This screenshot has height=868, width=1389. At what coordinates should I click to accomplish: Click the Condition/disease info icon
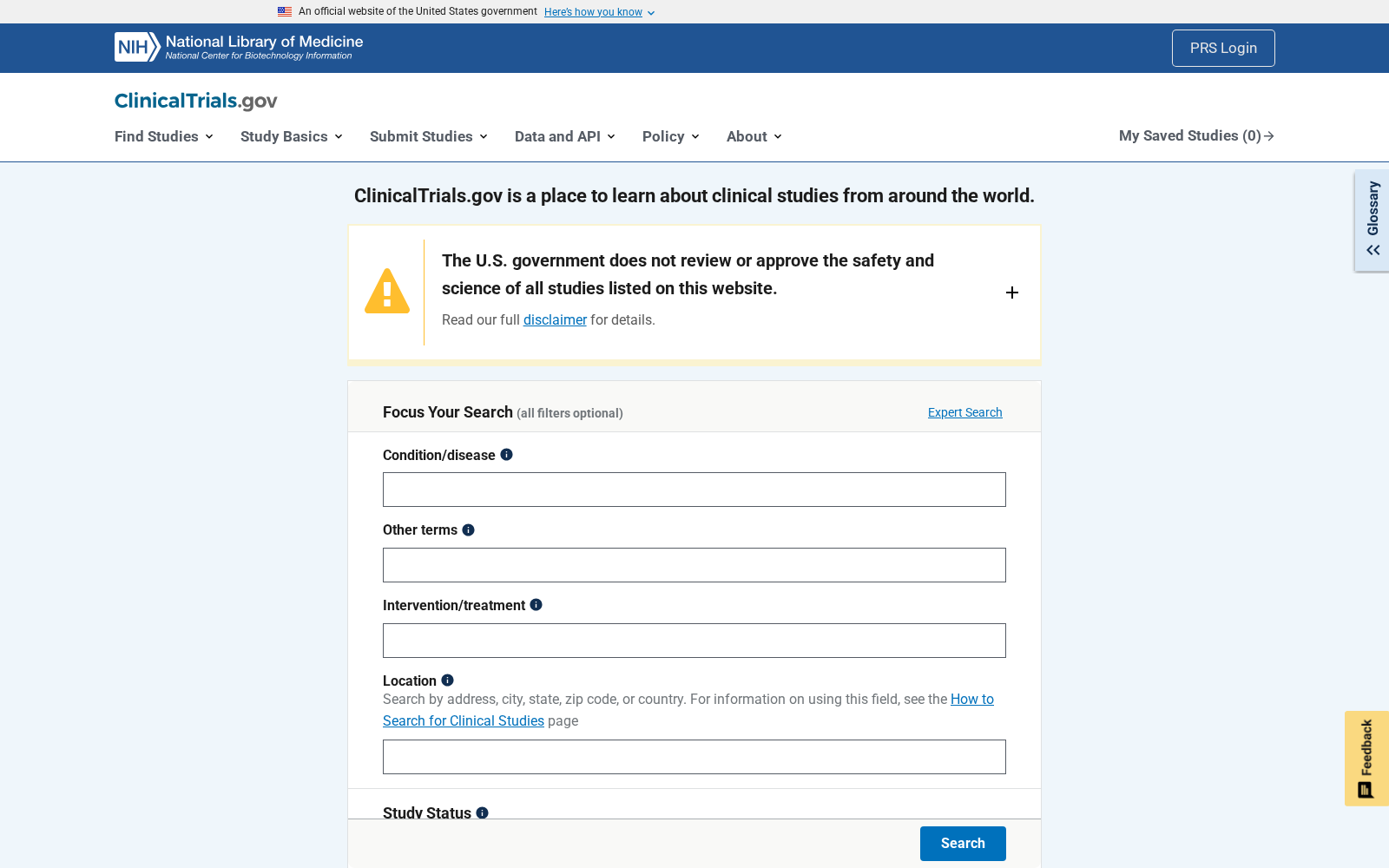point(506,455)
